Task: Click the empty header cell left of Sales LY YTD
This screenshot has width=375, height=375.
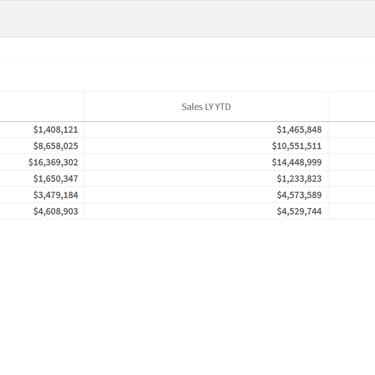Action: click(x=42, y=107)
